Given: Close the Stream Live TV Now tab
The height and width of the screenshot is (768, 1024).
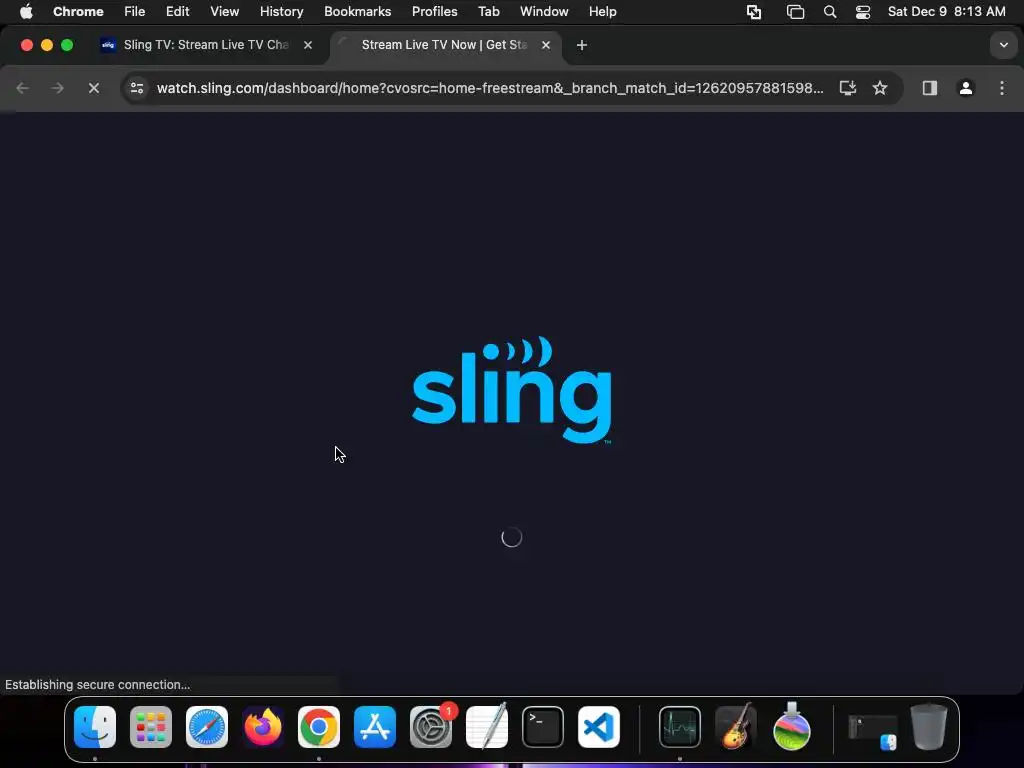Looking at the screenshot, I should [545, 45].
